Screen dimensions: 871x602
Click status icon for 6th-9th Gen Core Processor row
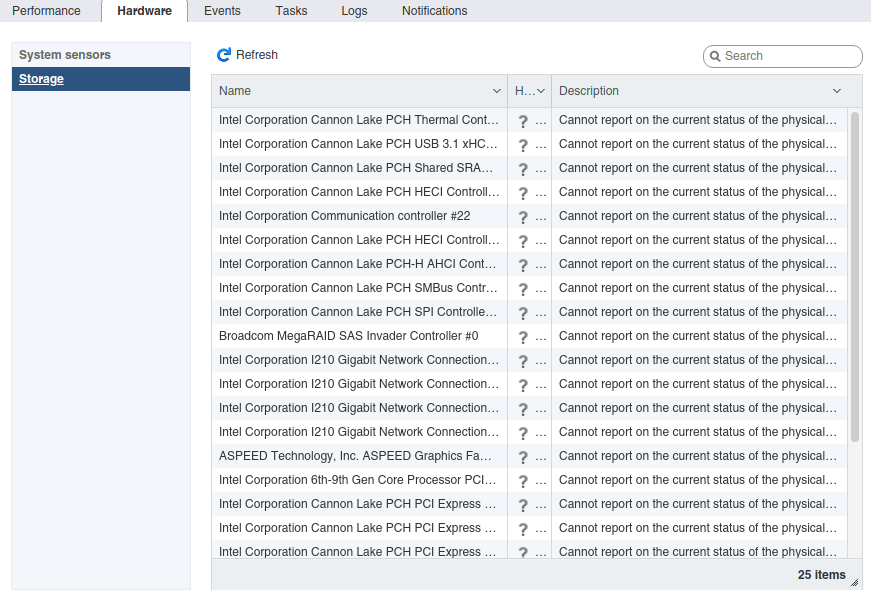coord(522,481)
